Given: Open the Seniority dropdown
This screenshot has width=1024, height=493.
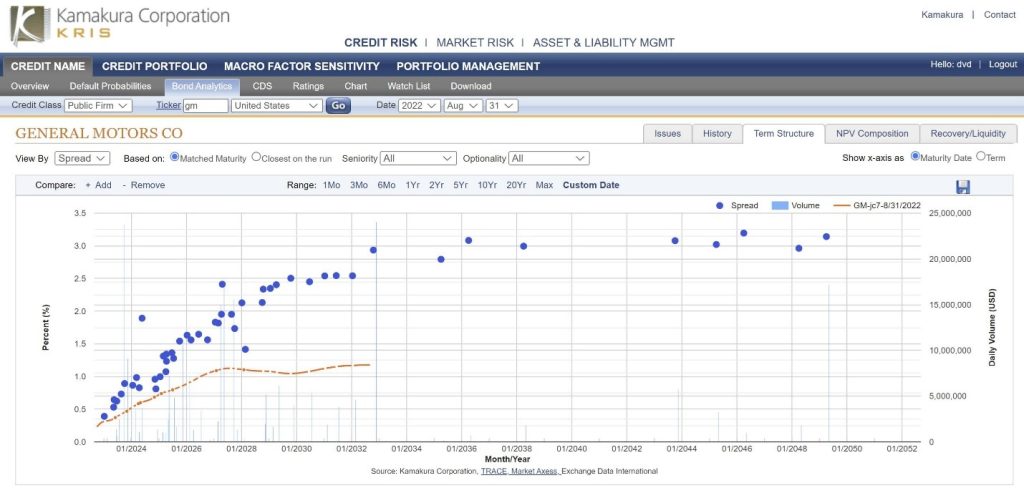Looking at the screenshot, I should pyautogui.click(x=418, y=158).
